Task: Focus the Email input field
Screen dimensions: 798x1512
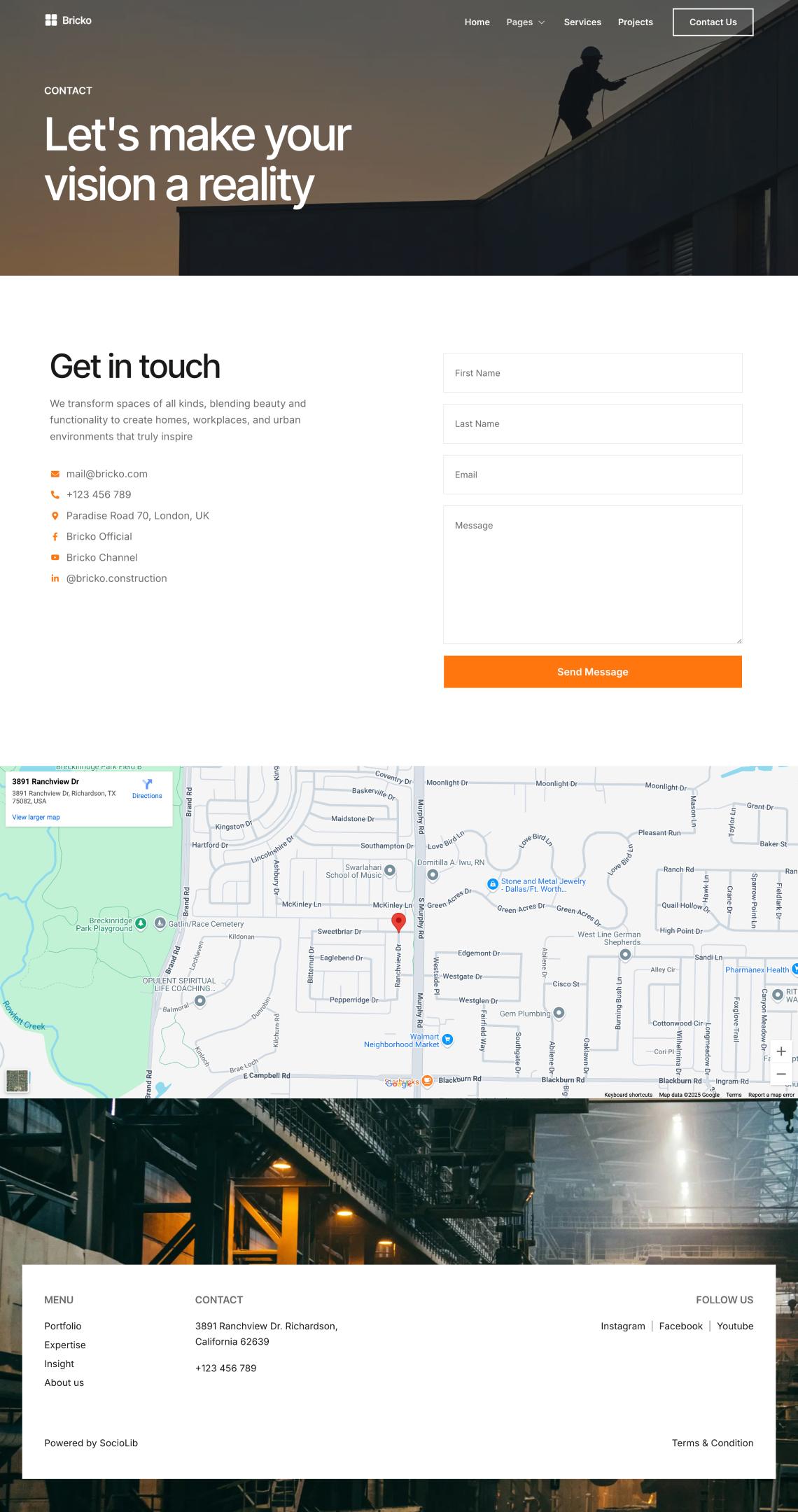Action: coord(593,475)
